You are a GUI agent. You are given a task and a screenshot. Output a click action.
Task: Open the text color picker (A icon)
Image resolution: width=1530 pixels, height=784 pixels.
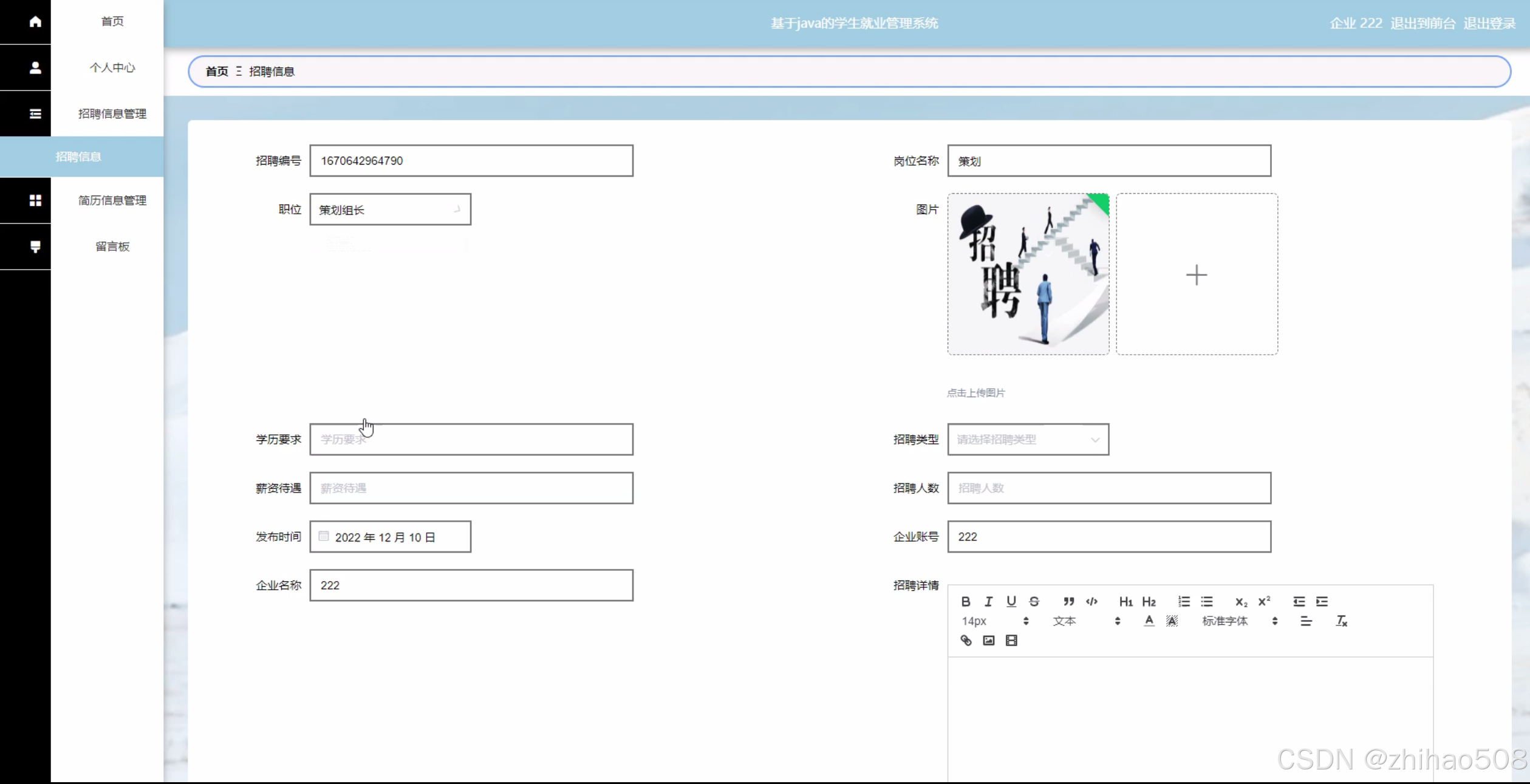[1149, 621]
